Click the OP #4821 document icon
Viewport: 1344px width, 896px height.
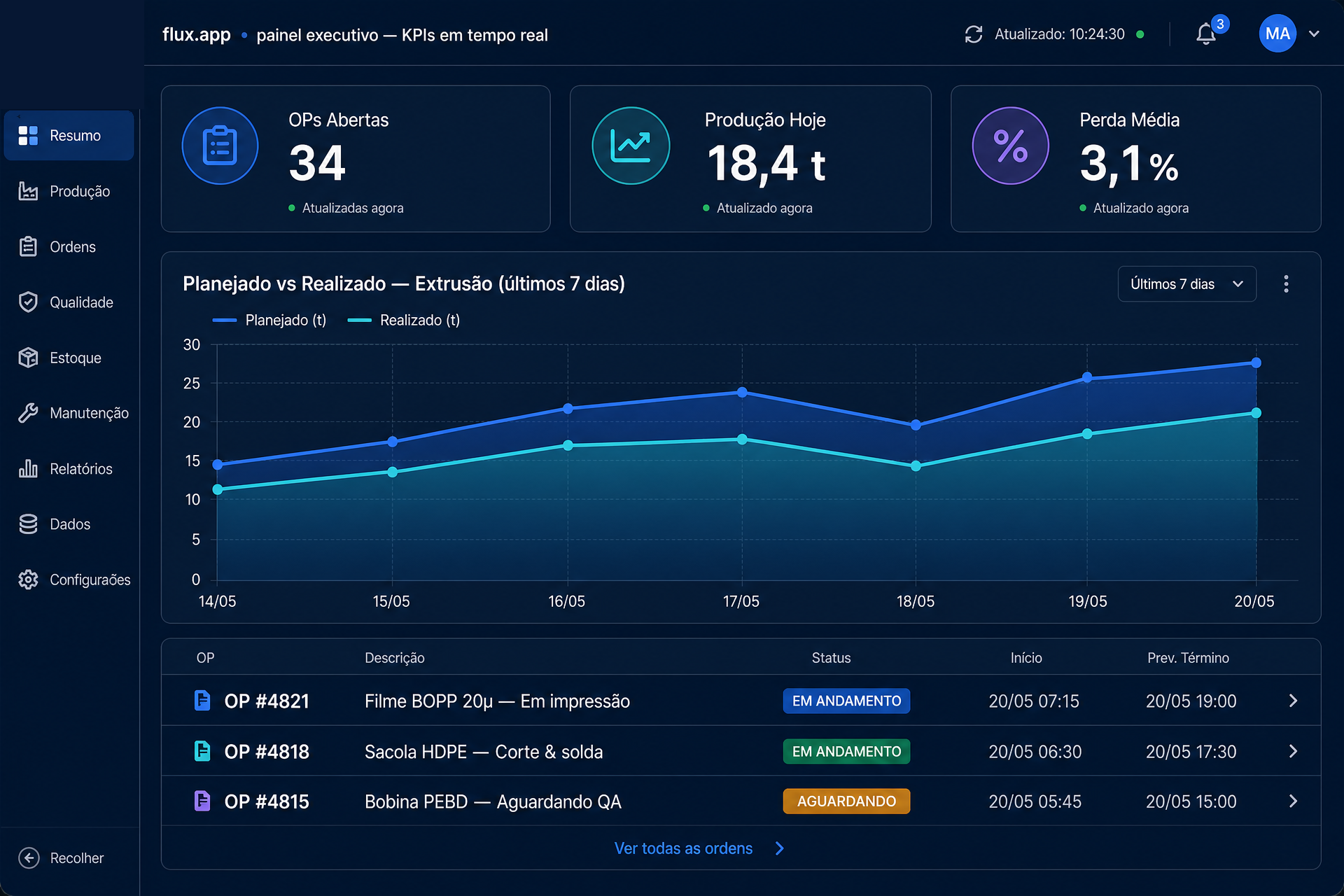[x=202, y=700]
